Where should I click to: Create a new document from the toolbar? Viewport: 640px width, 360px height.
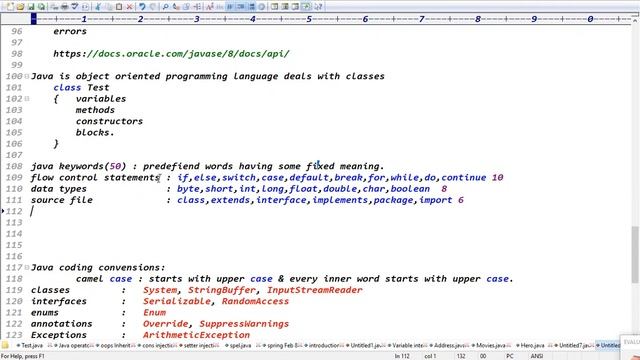[10, 7]
